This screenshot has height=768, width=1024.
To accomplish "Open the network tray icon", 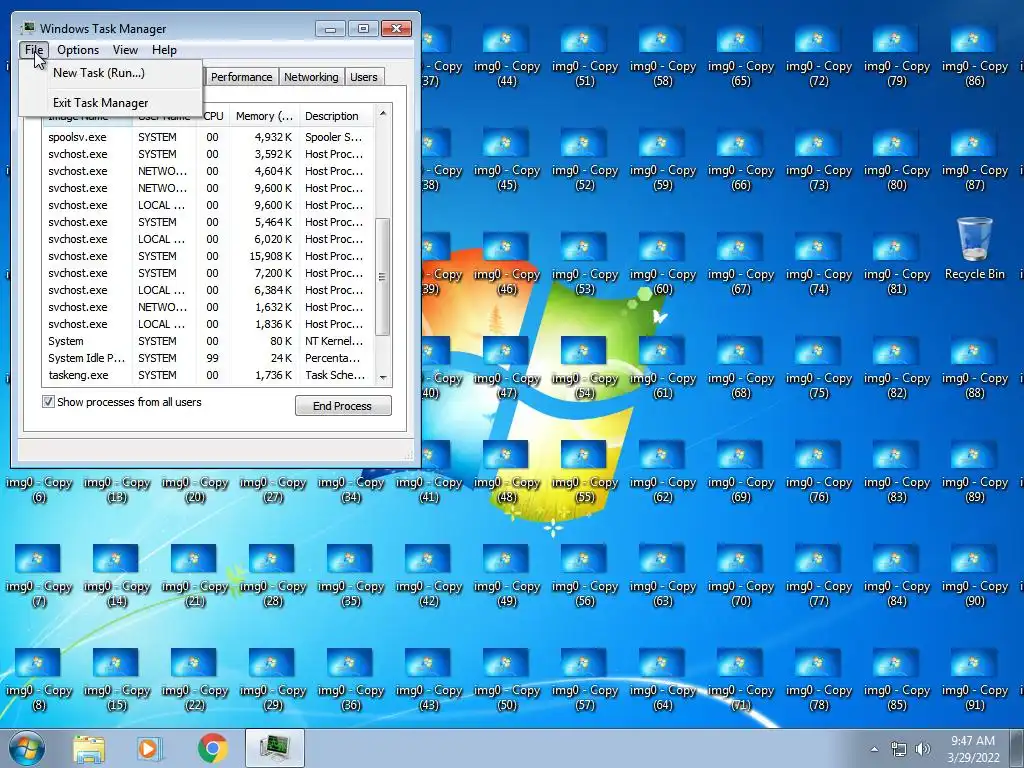I will [x=899, y=749].
